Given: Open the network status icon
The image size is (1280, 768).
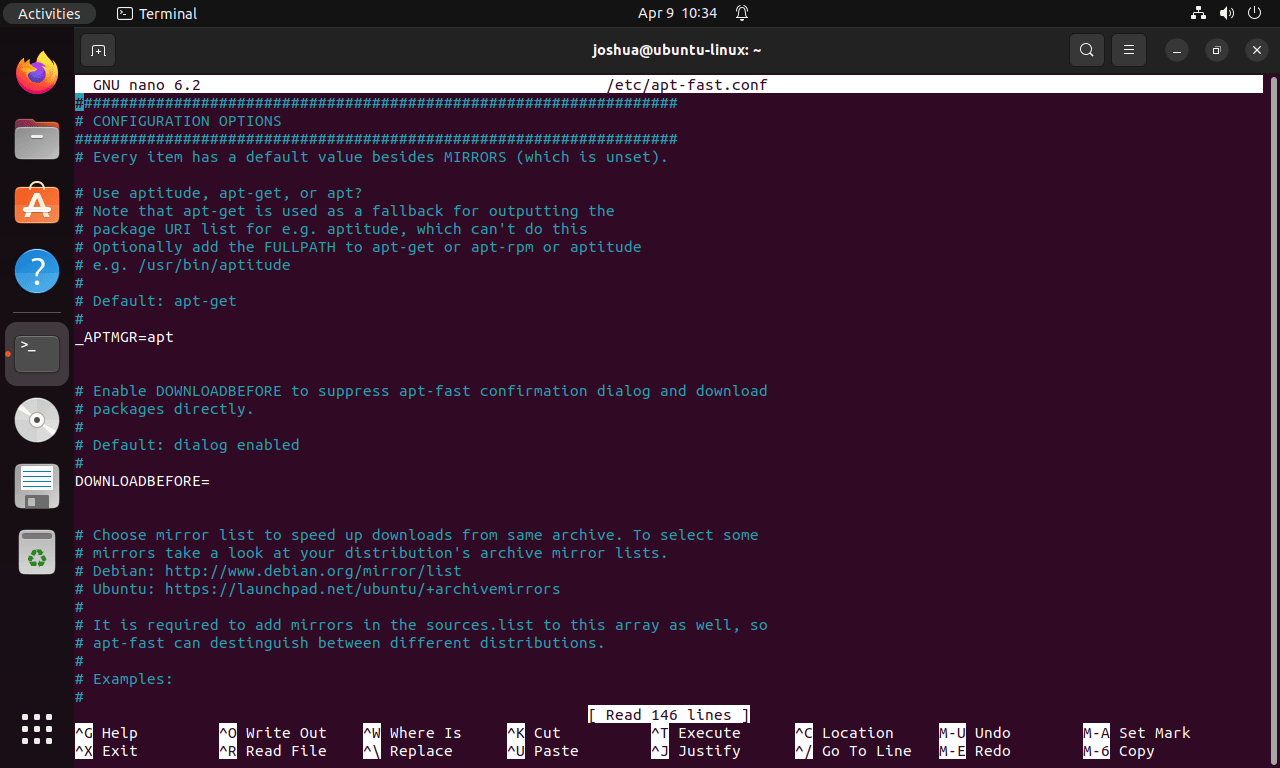Looking at the screenshot, I should tap(1198, 14).
